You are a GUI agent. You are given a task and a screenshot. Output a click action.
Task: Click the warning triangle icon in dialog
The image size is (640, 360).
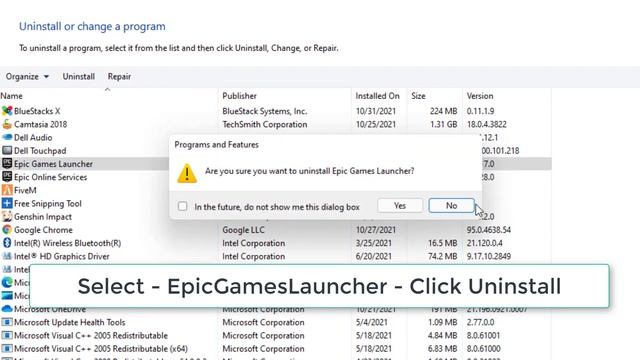click(x=187, y=173)
